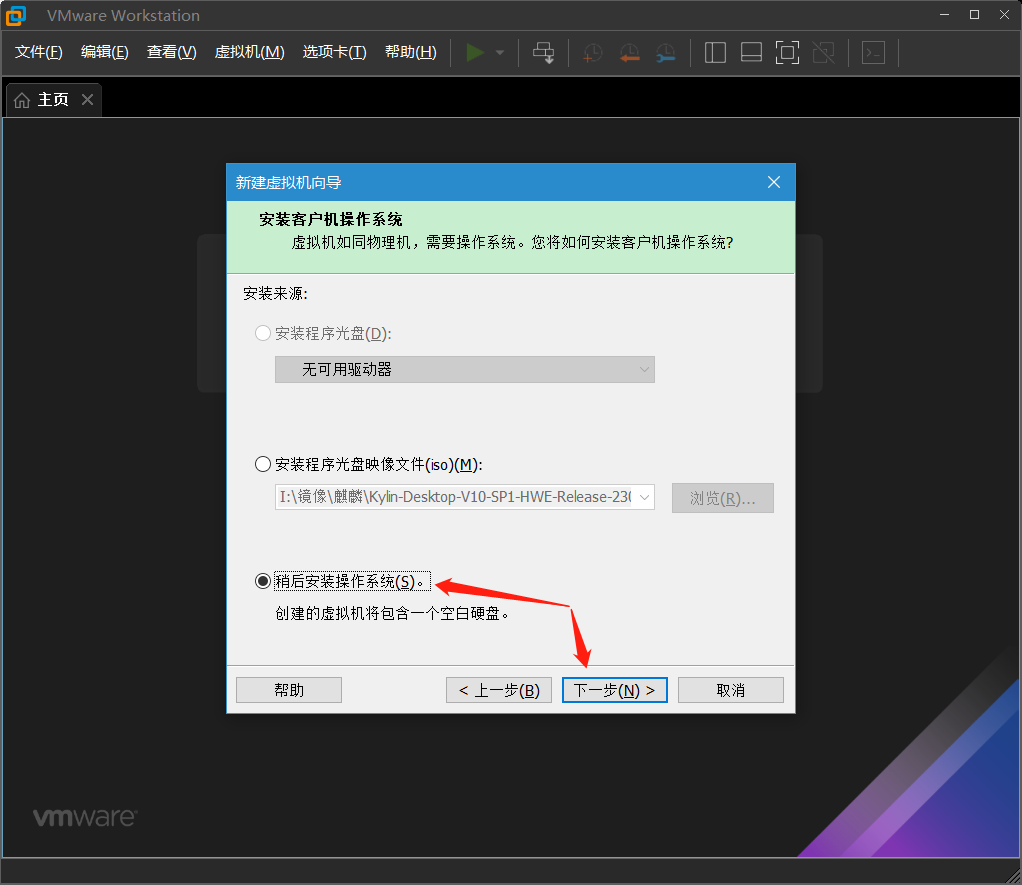Close the 新建虚拟机向导 dialog
The height and width of the screenshot is (885, 1022).
click(x=774, y=182)
